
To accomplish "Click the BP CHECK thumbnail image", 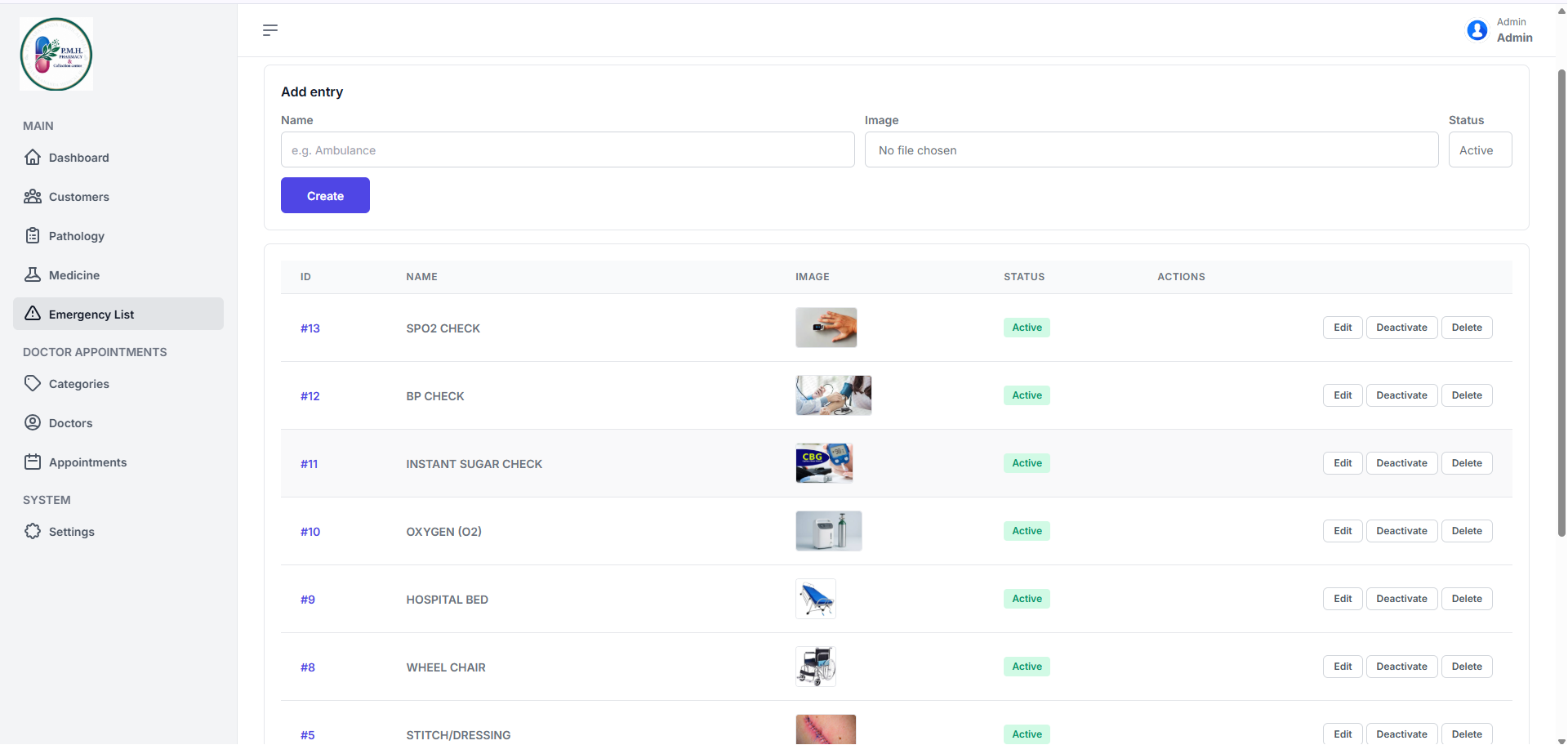I will tap(834, 395).
